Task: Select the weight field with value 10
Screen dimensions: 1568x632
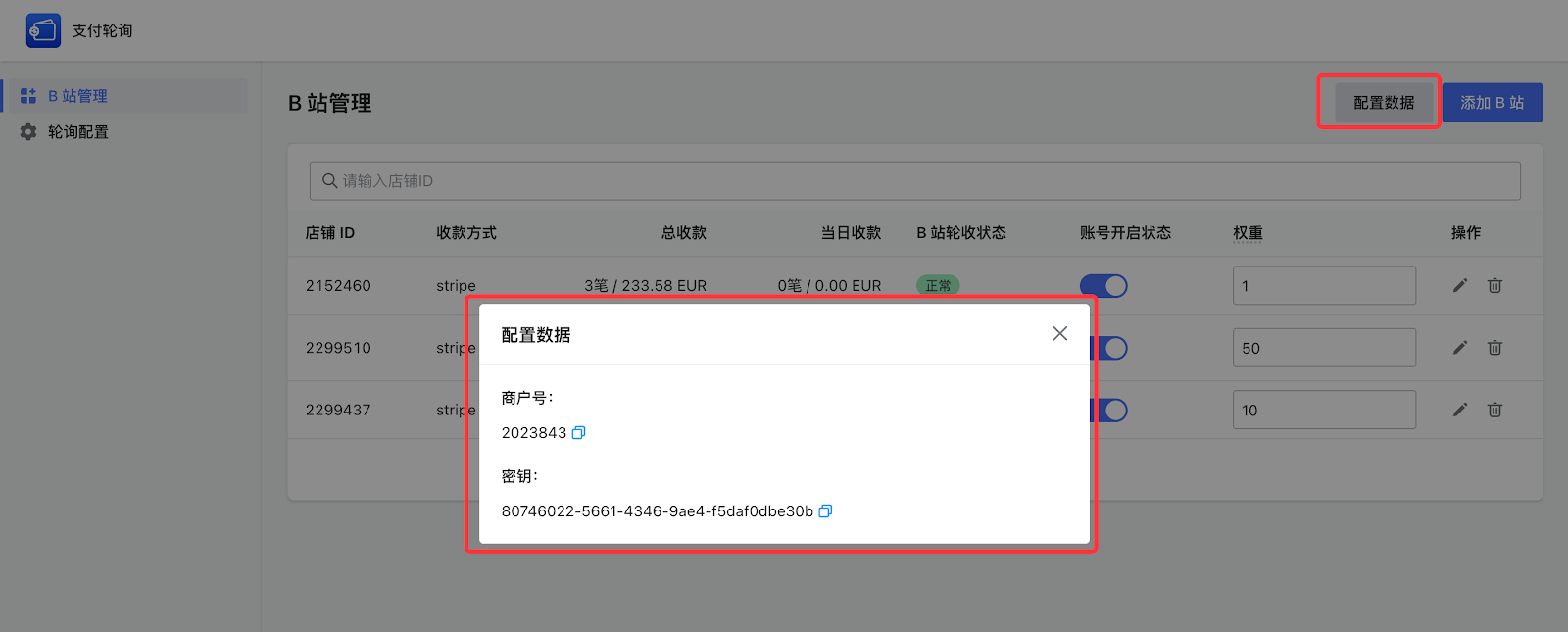Action: click(x=1323, y=410)
